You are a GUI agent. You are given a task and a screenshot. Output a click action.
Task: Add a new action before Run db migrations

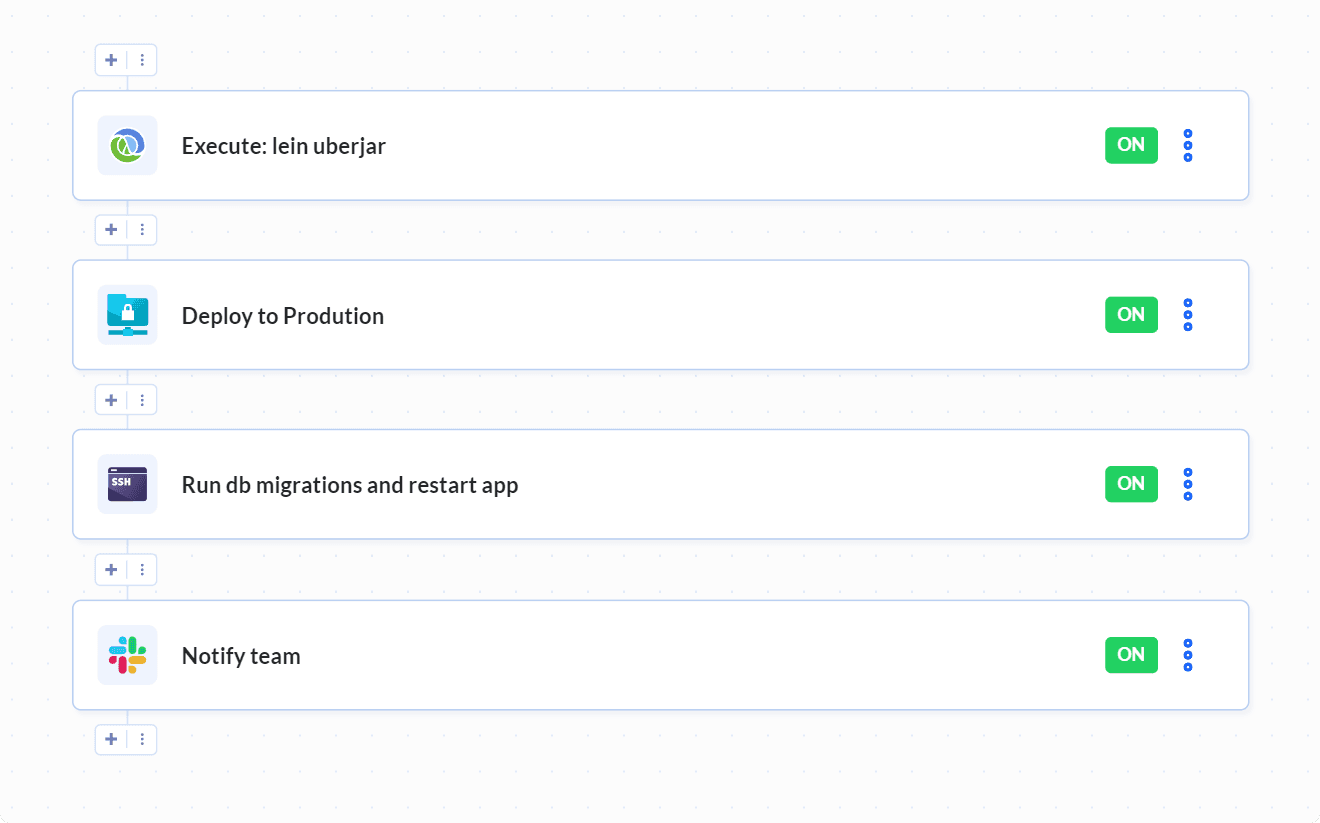coord(111,399)
